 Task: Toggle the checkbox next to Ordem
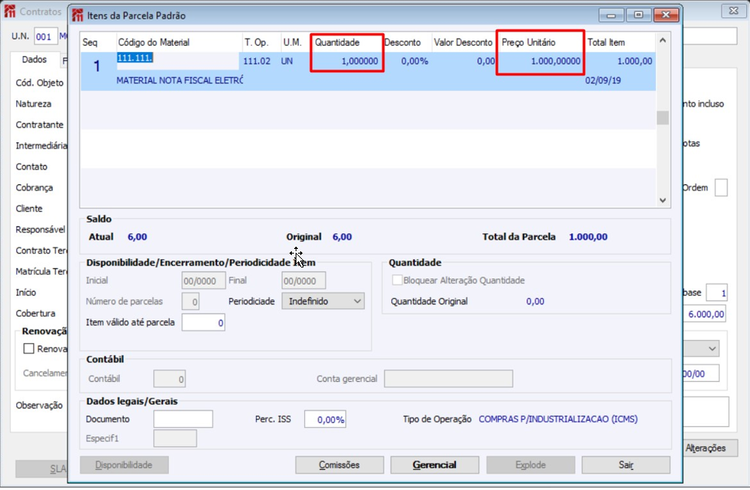tap(721, 188)
